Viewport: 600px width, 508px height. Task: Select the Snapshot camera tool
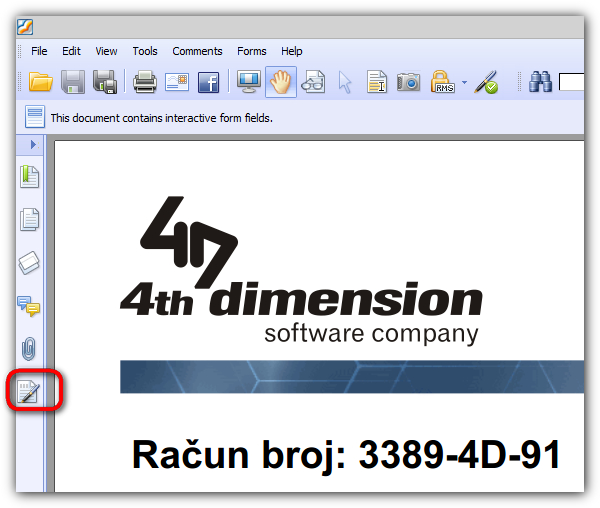coord(408,82)
